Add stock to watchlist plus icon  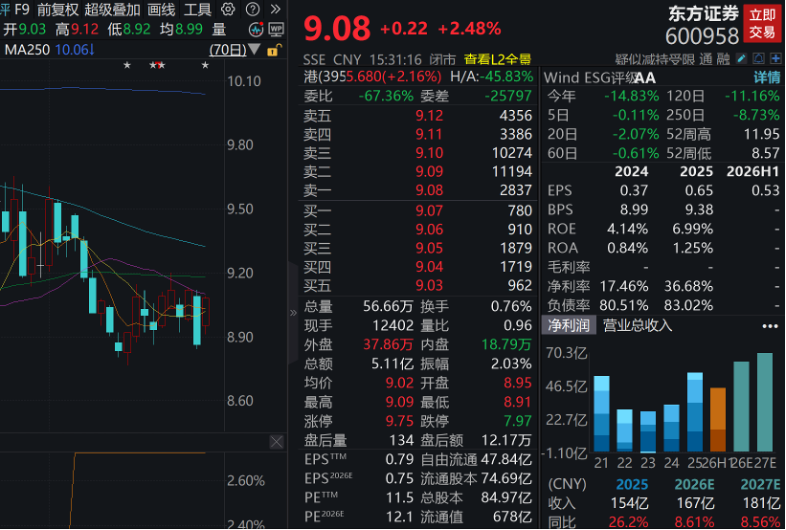(775, 59)
